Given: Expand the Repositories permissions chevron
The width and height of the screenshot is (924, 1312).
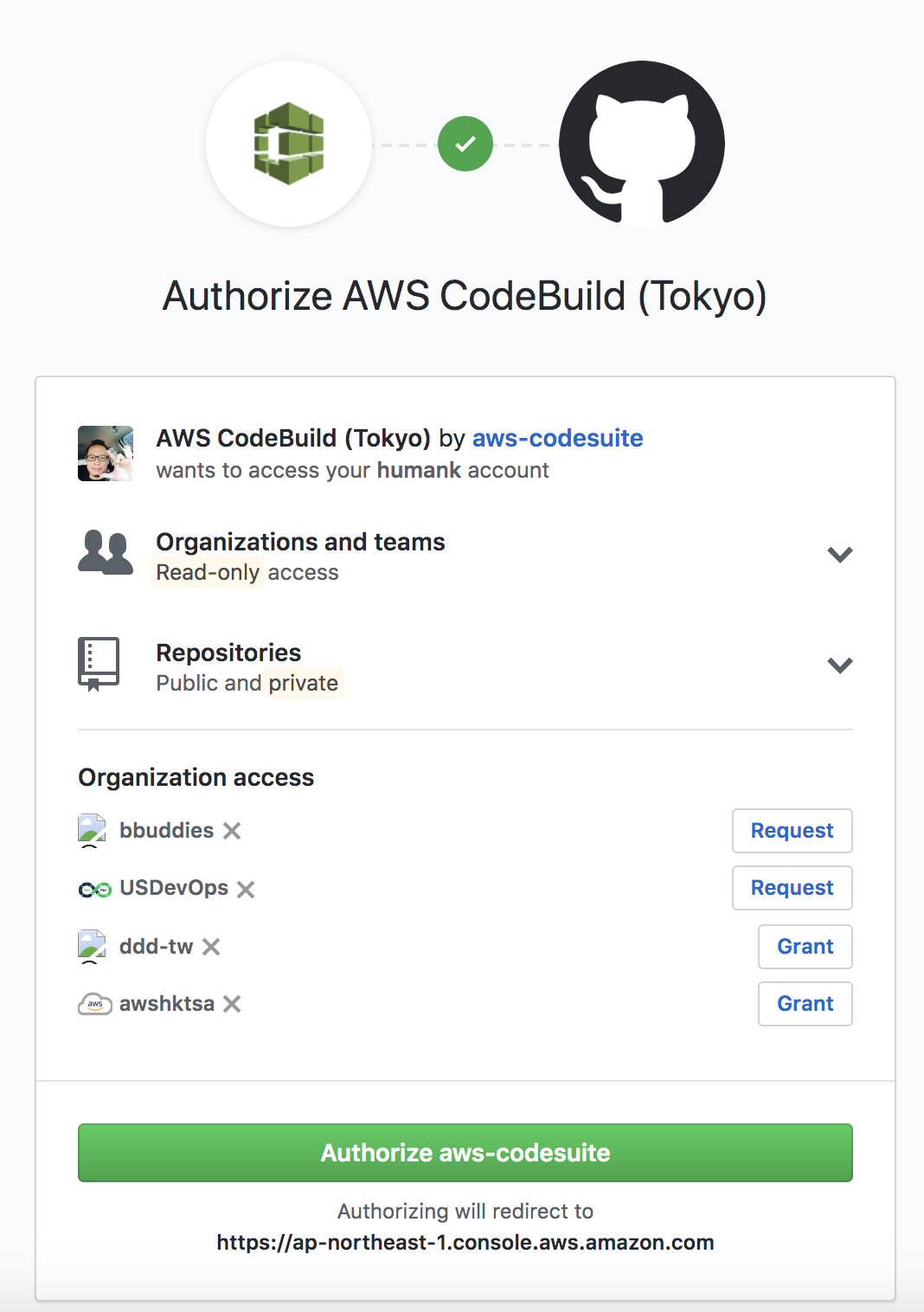Looking at the screenshot, I should (839, 666).
